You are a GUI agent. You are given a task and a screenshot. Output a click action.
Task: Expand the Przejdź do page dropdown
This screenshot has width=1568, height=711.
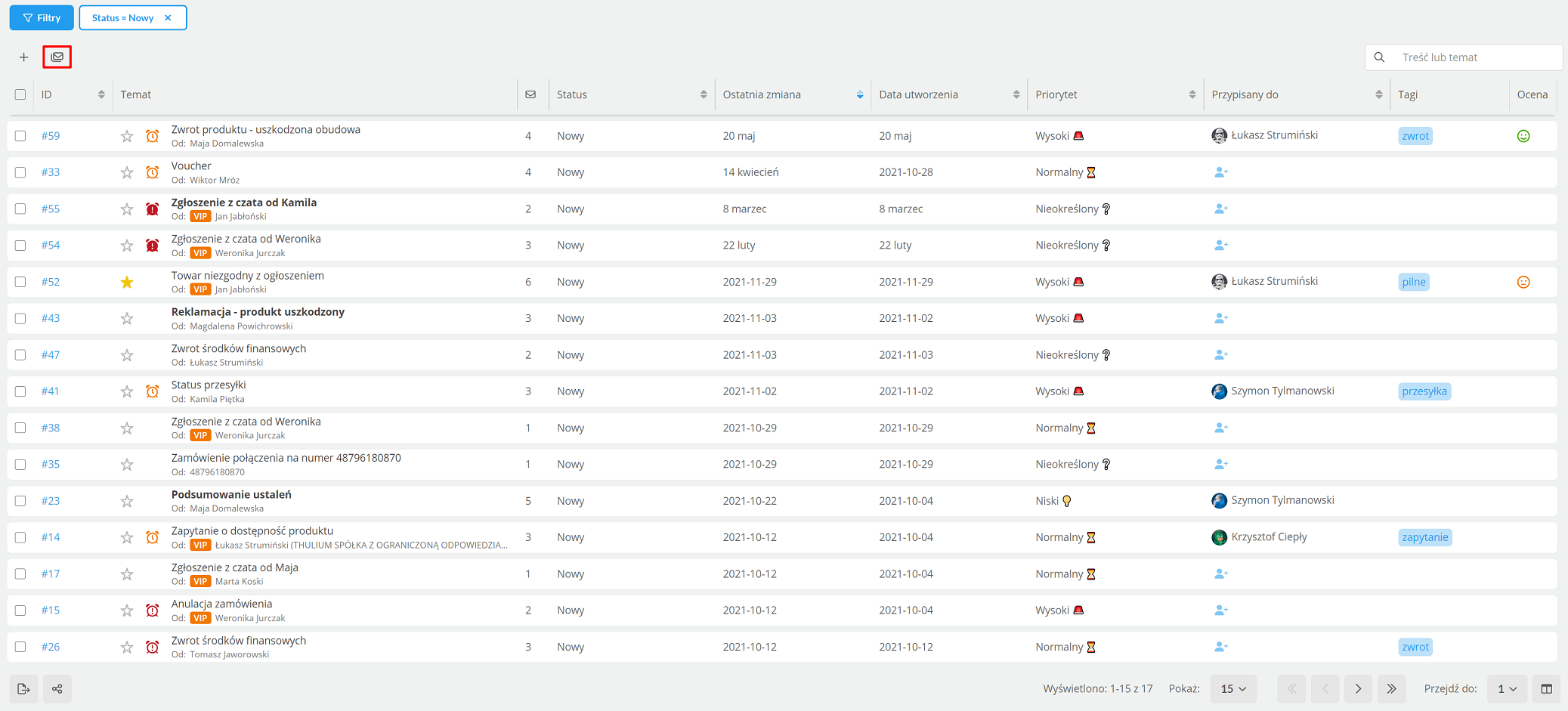1507,688
